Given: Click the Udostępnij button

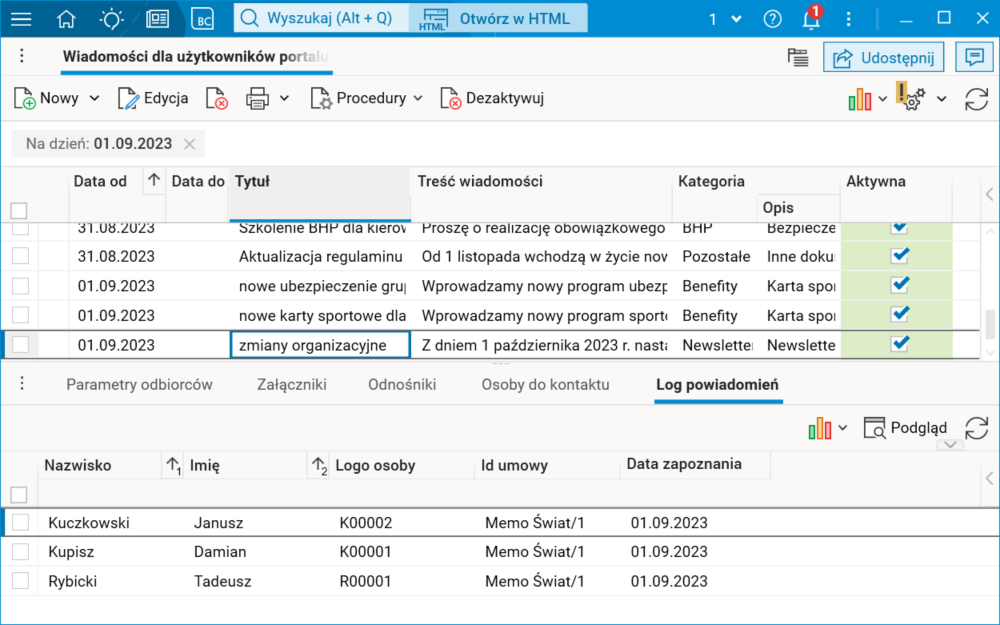Looking at the screenshot, I should tap(883, 56).
